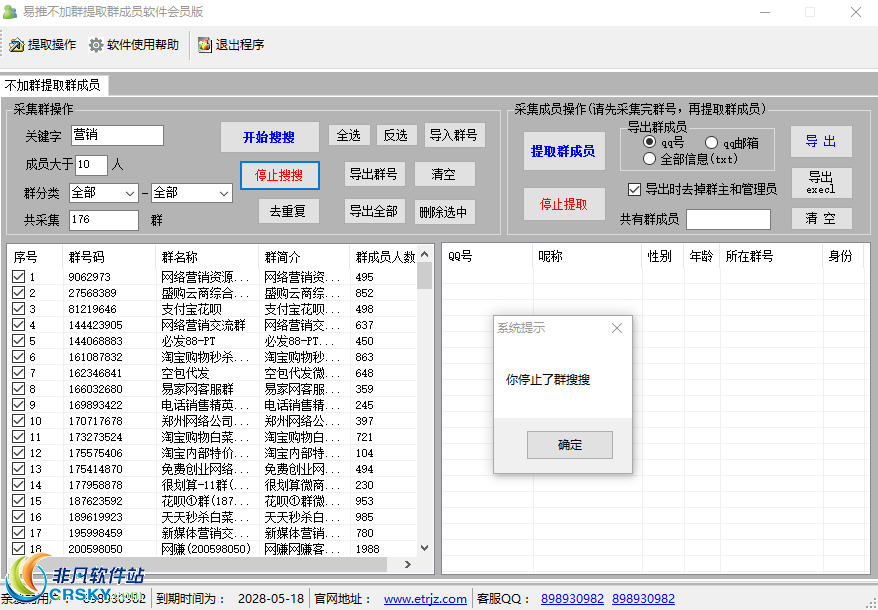Toggle 导出时去掉群主和管理员 checkbox
Viewport: 878px width, 610px height.
(x=634, y=189)
